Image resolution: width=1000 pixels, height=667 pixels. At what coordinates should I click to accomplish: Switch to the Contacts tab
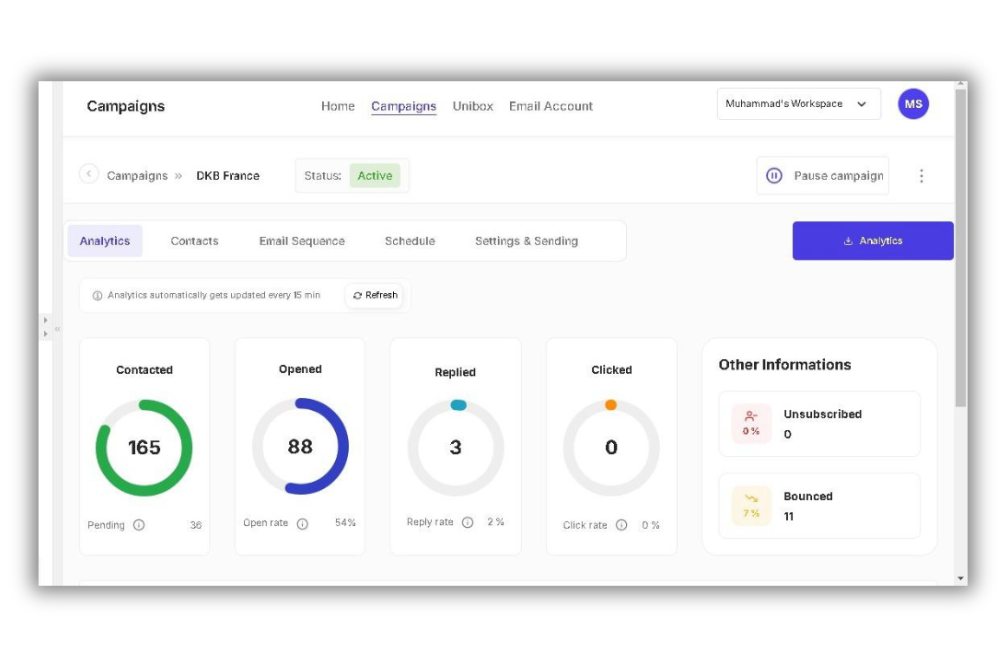(x=194, y=241)
